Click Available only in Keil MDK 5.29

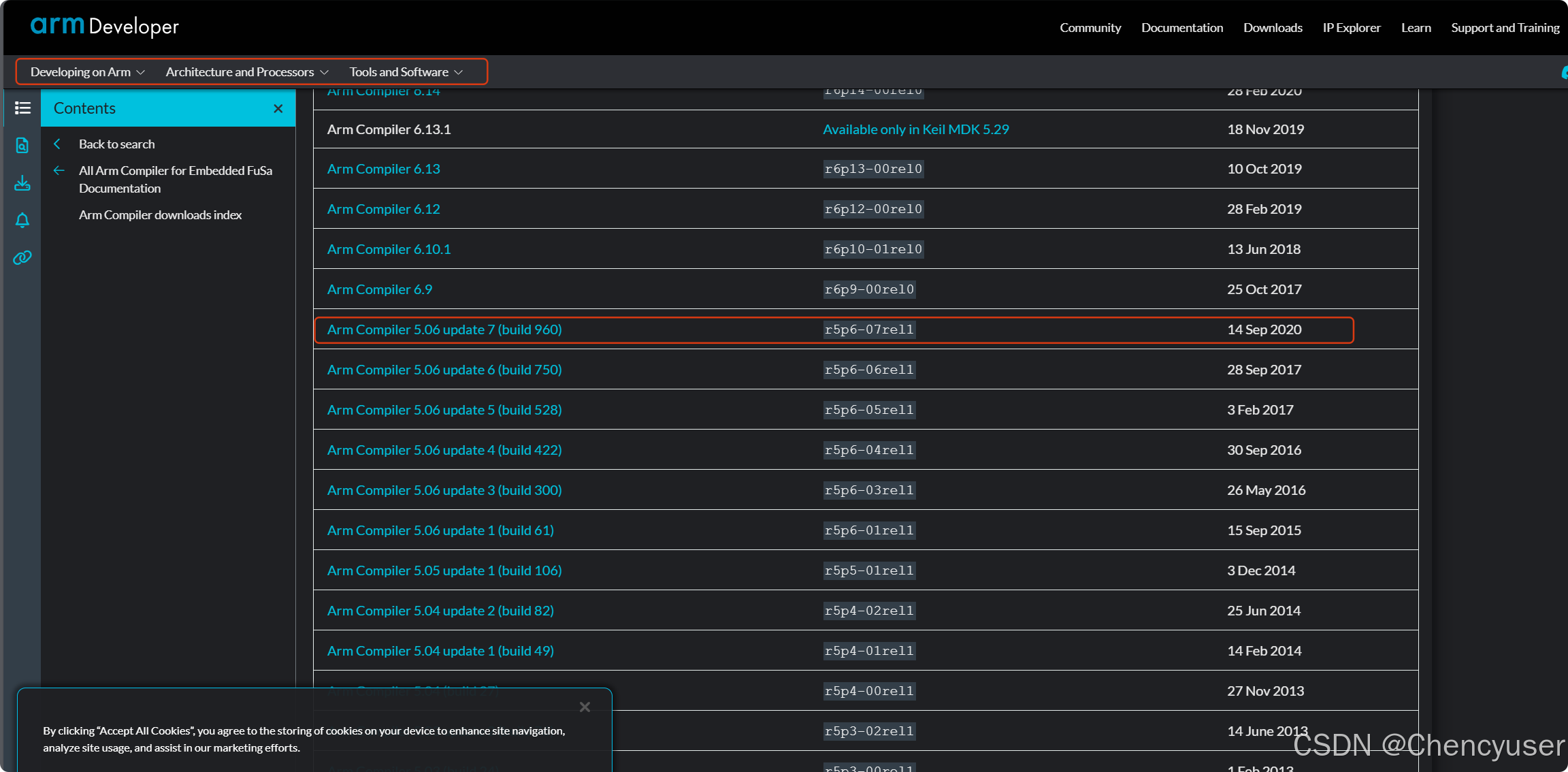coord(916,129)
